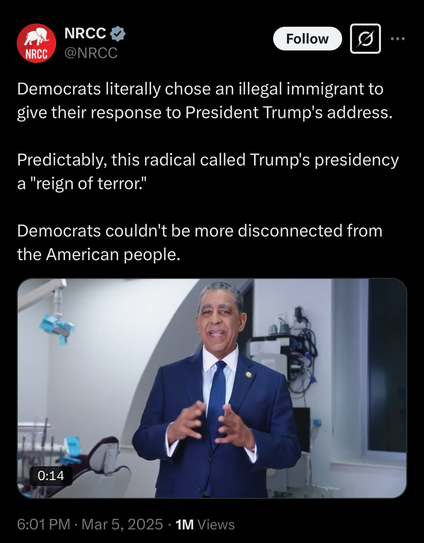Play the embedded video of the speaker
The height and width of the screenshot is (543, 424).
point(212,388)
